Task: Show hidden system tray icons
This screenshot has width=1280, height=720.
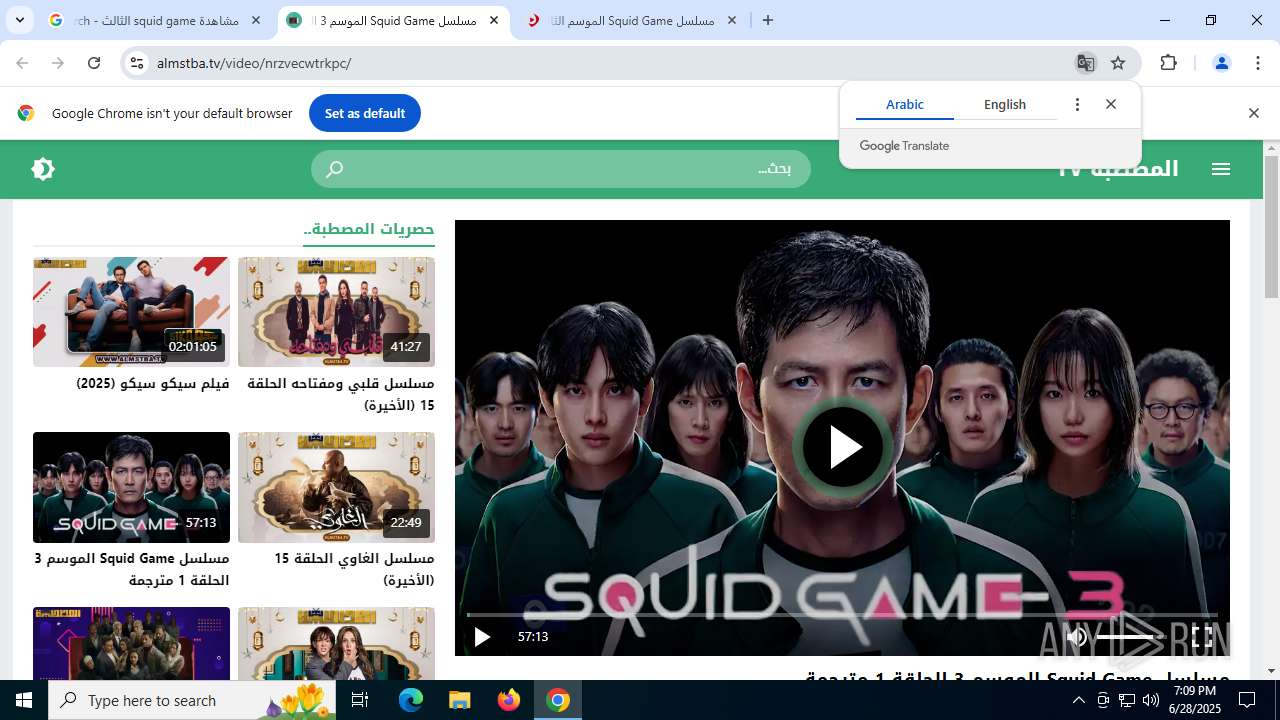Action: pyautogui.click(x=1078, y=700)
